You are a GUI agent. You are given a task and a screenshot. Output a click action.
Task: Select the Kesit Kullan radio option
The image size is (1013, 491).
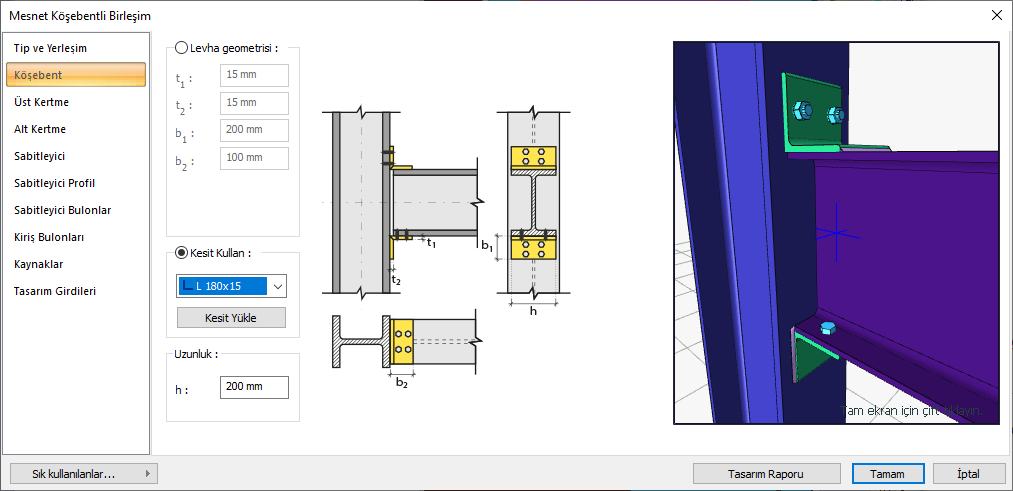point(181,253)
